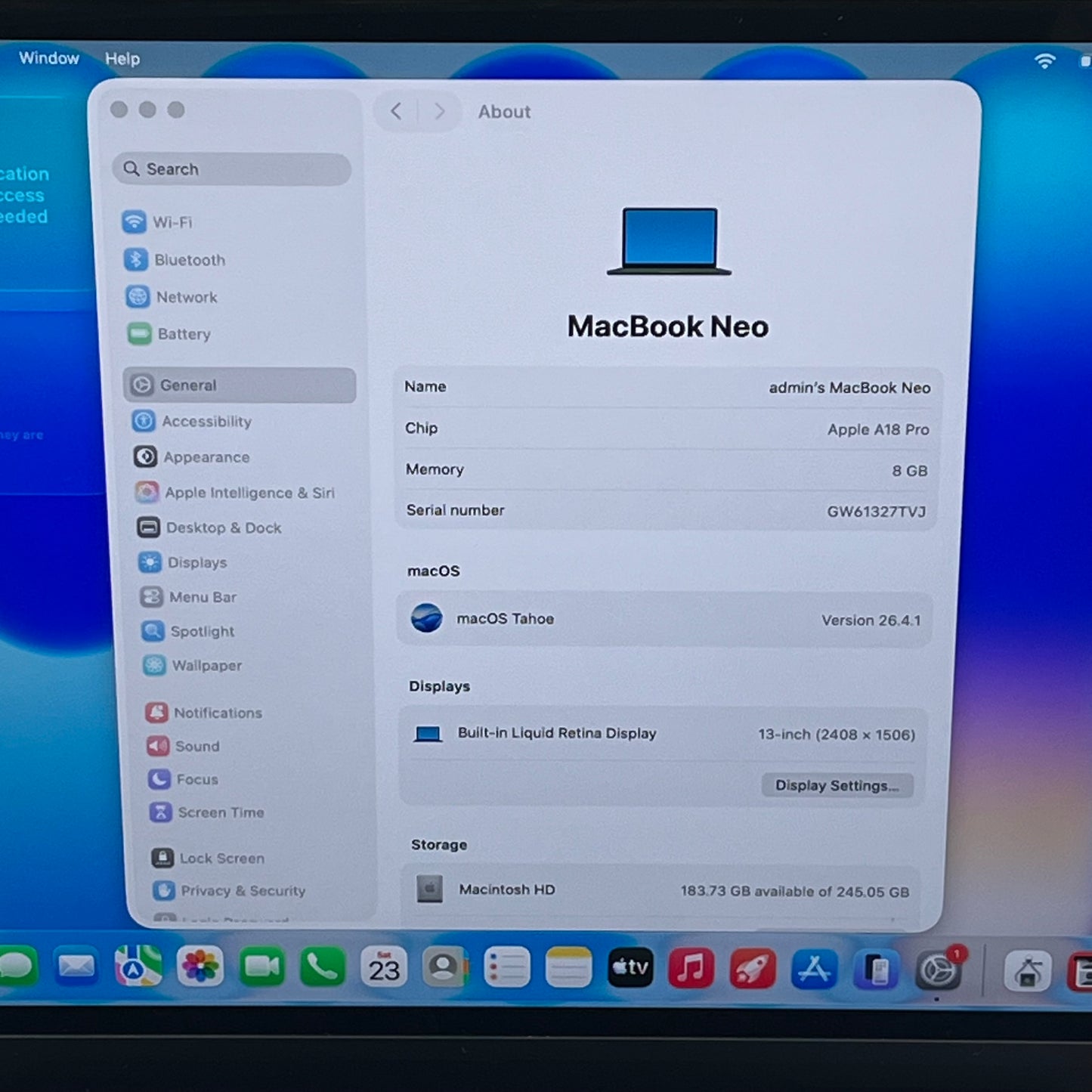Click "13-inch (2408 × 1506)" display size
The width and height of the screenshot is (1092, 1092).
(837, 735)
